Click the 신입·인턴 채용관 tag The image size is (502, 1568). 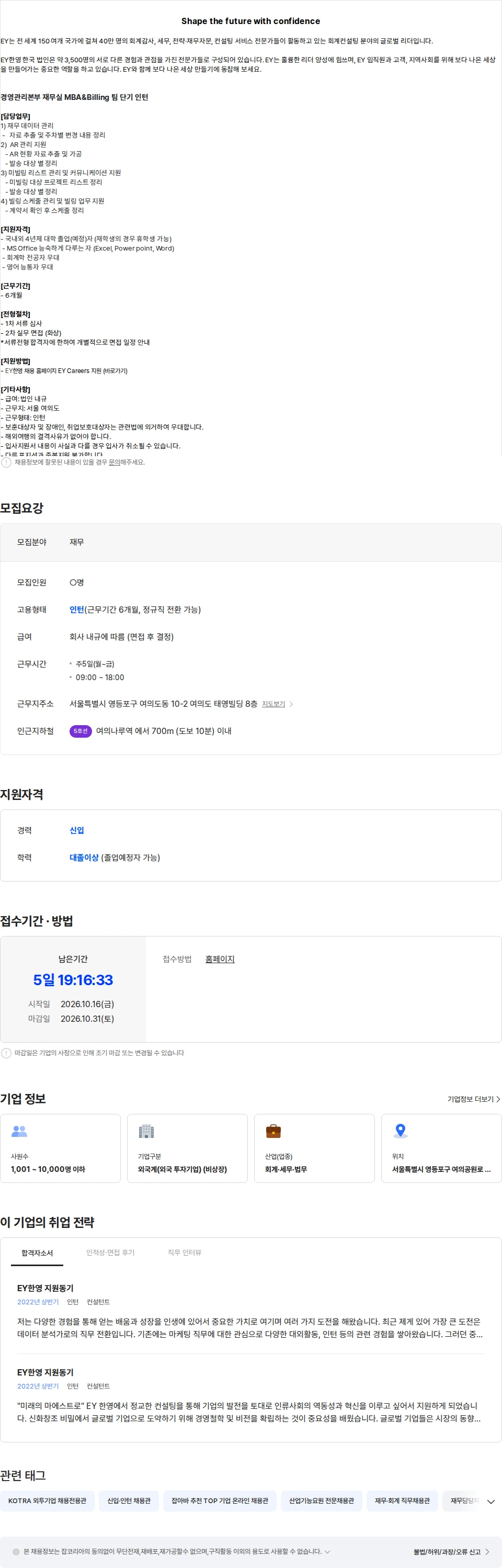tap(129, 1501)
